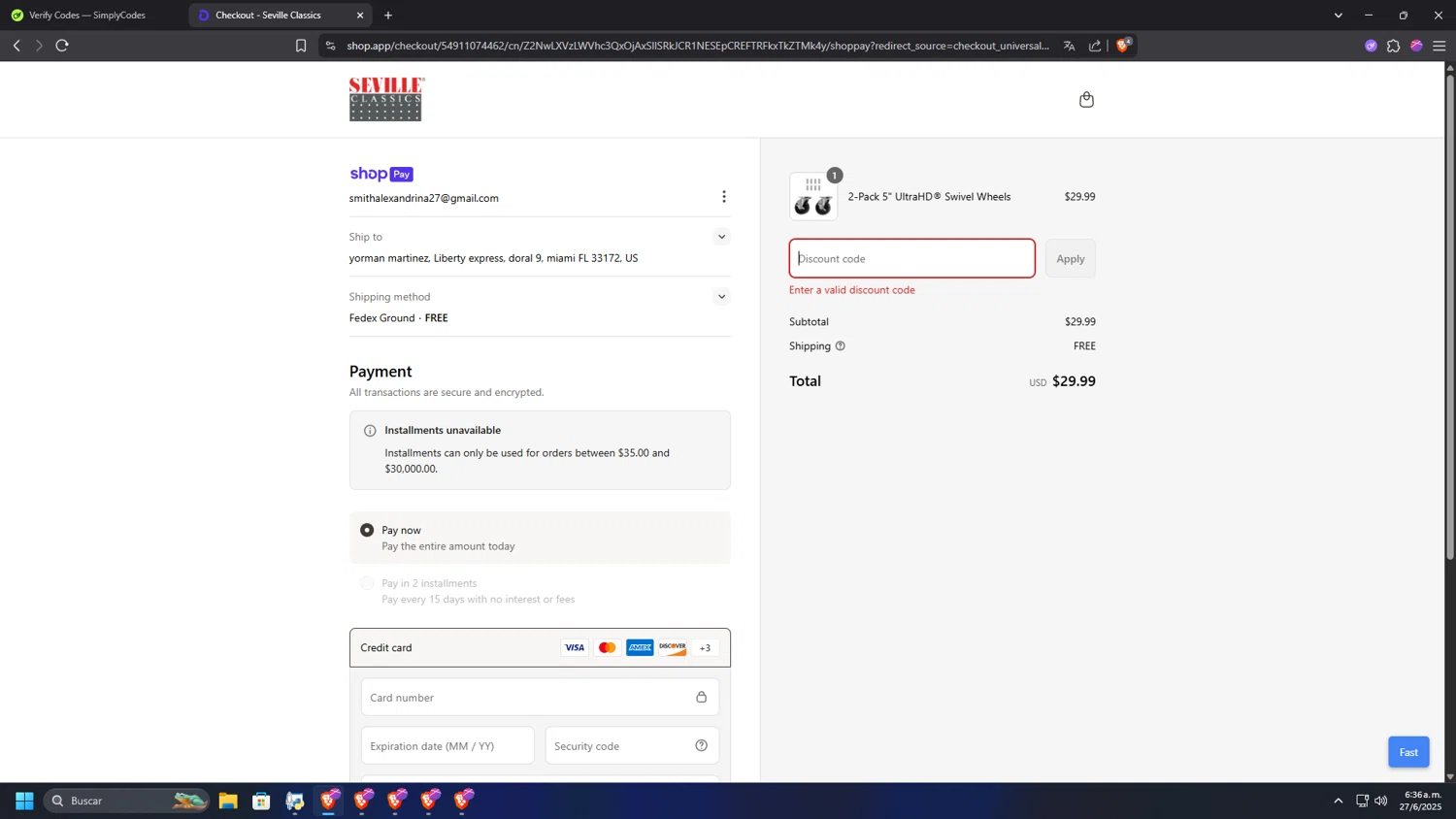Click the swivel wheels product thumbnail
This screenshot has height=819, width=1456.
(813, 197)
